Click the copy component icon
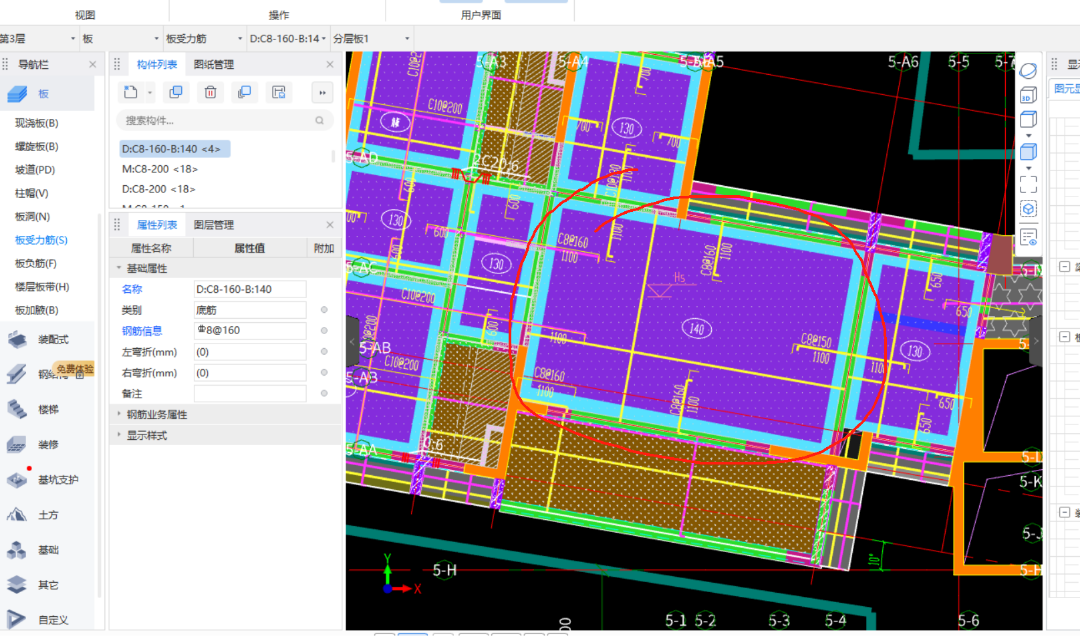The width and height of the screenshot is (1080, 636). (x=175, y=93)
